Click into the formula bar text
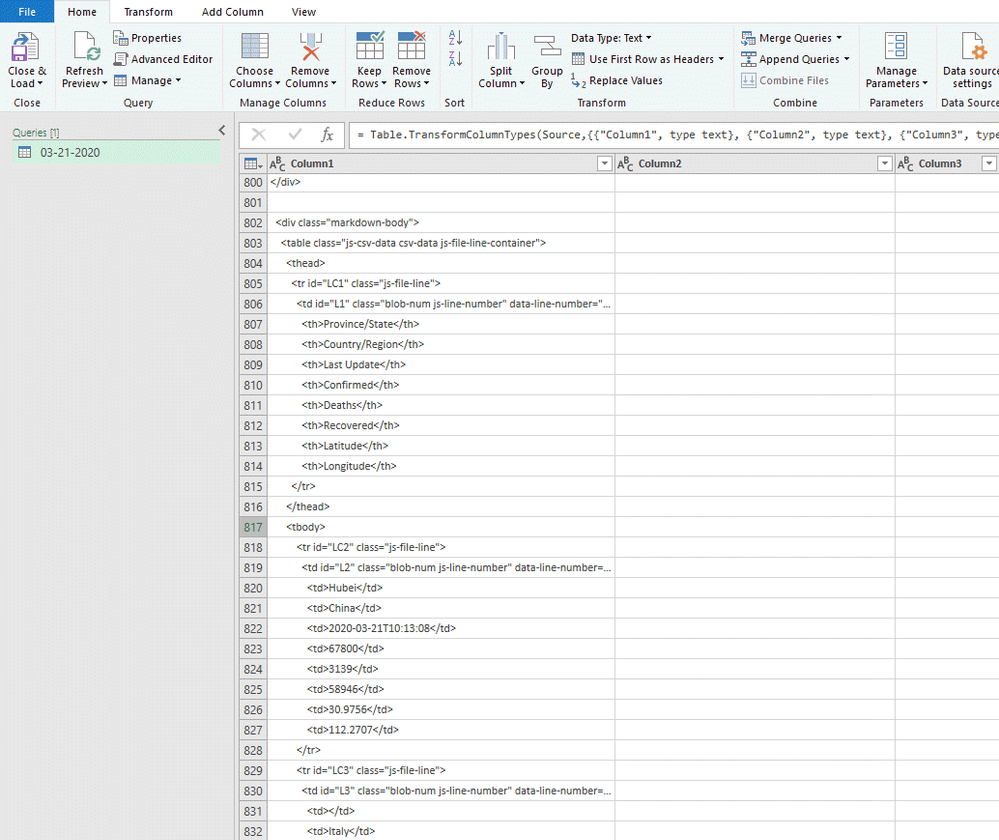The width and height of the screenshot is (999, 840). pos(674,134)
